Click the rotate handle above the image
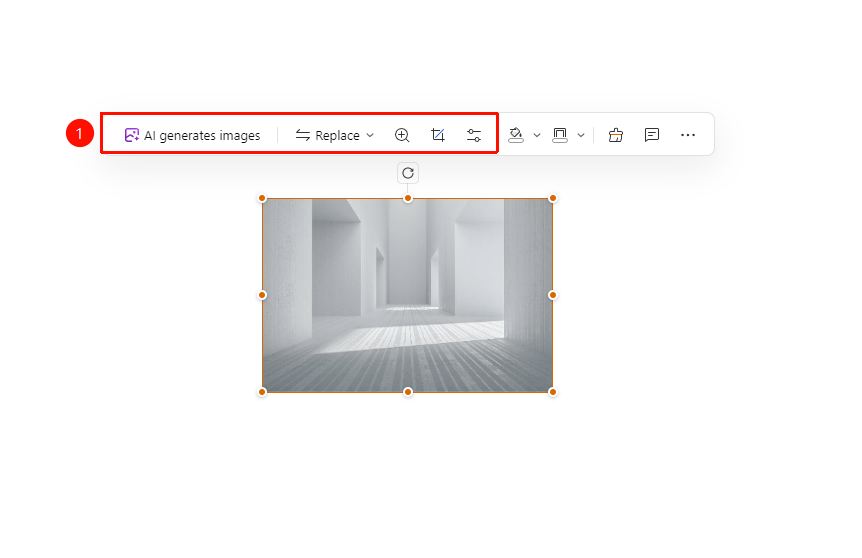Viewport: 862px width, 558px height. tap(408, 173)
